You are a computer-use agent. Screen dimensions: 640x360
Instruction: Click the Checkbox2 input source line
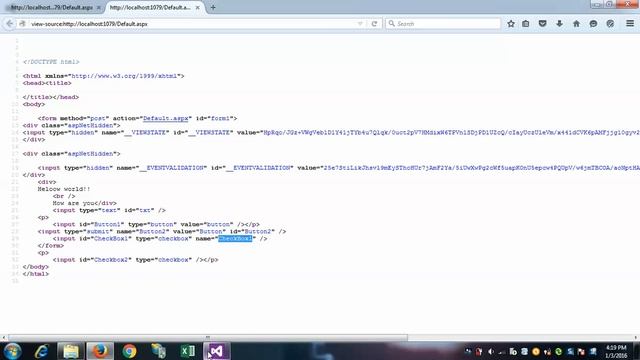[x=135, y=260]
